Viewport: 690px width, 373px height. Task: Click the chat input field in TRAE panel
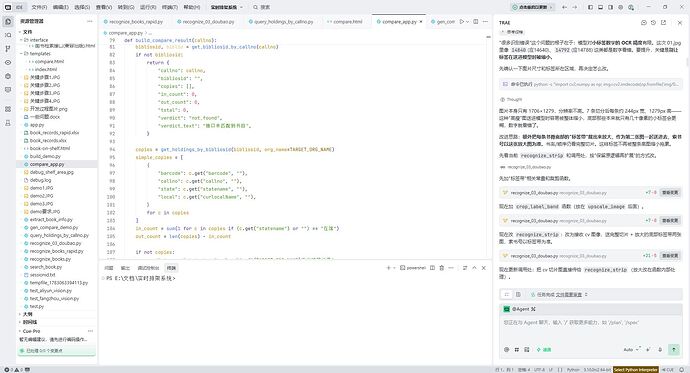590,329
